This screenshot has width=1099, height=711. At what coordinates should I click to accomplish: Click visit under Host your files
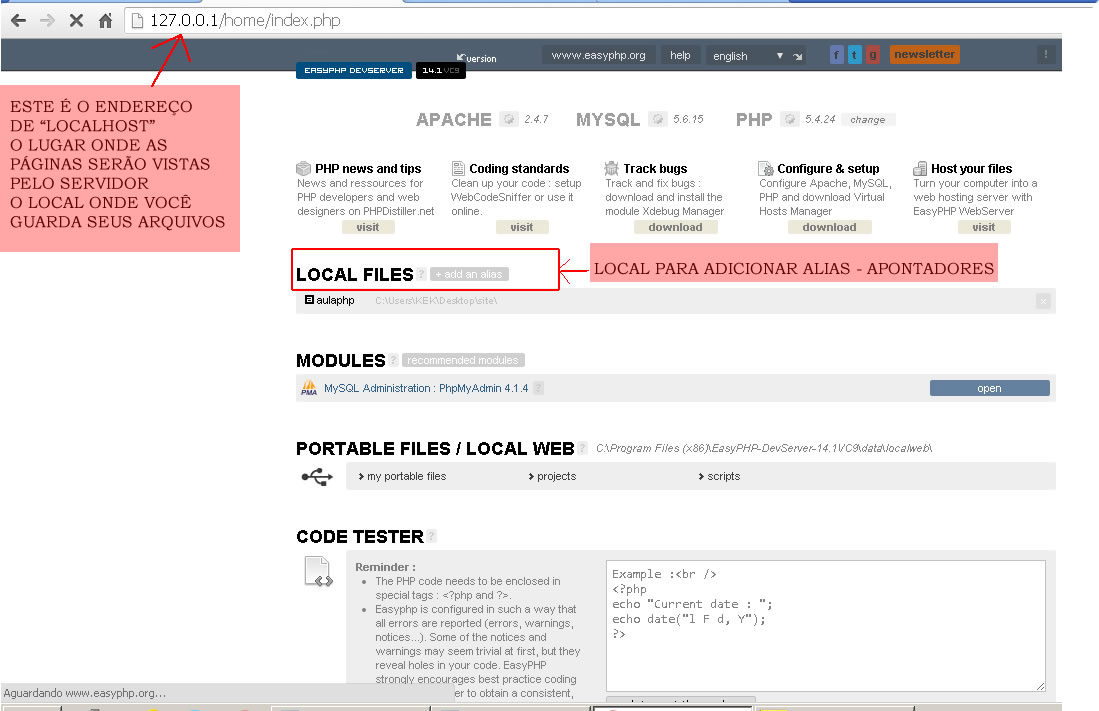pos(984,227)
